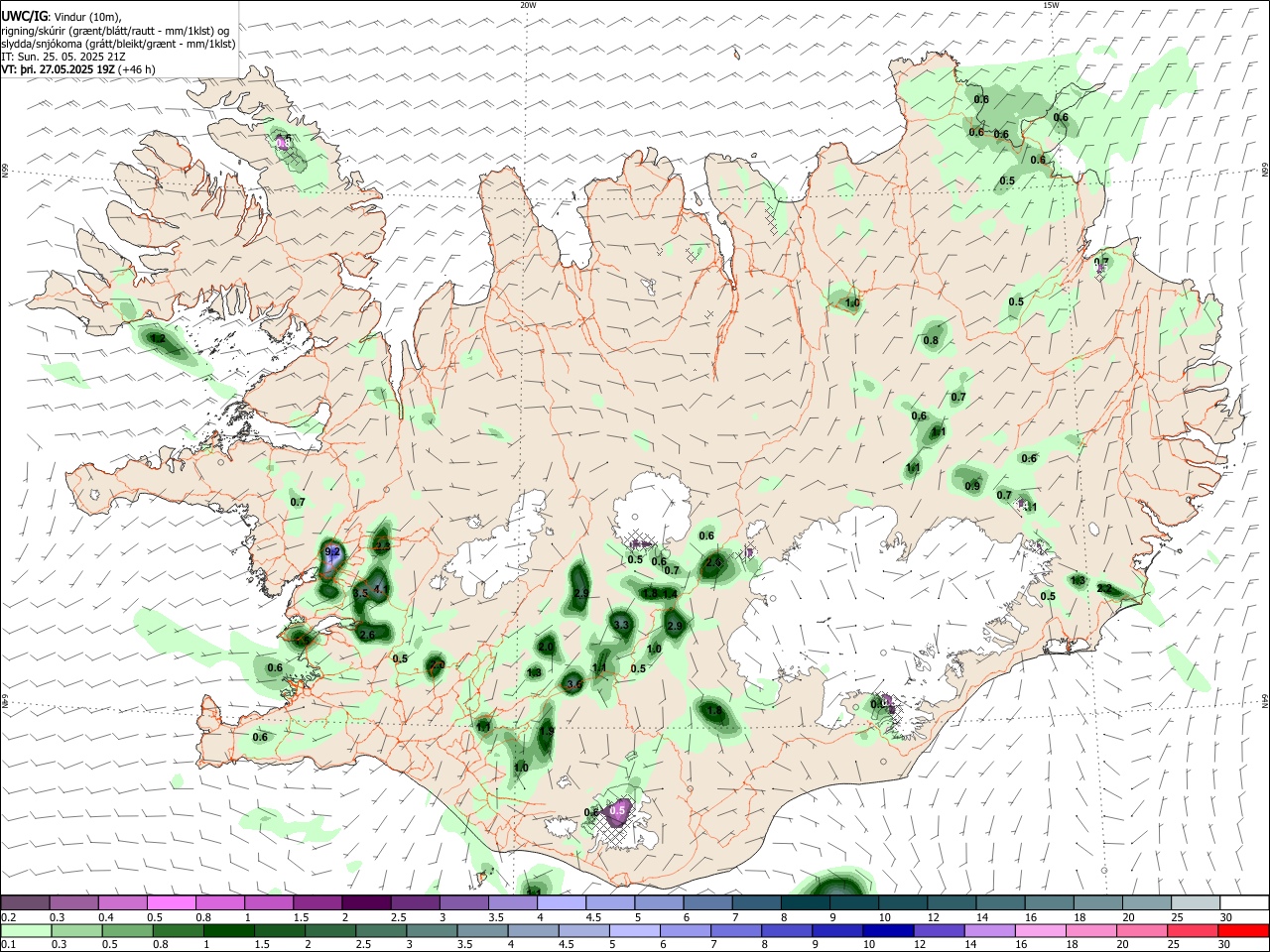The image size is (1270, 952).
Task: Click the 3.3 precipitation label in the south-central highlands
Action: click(622, 625)
